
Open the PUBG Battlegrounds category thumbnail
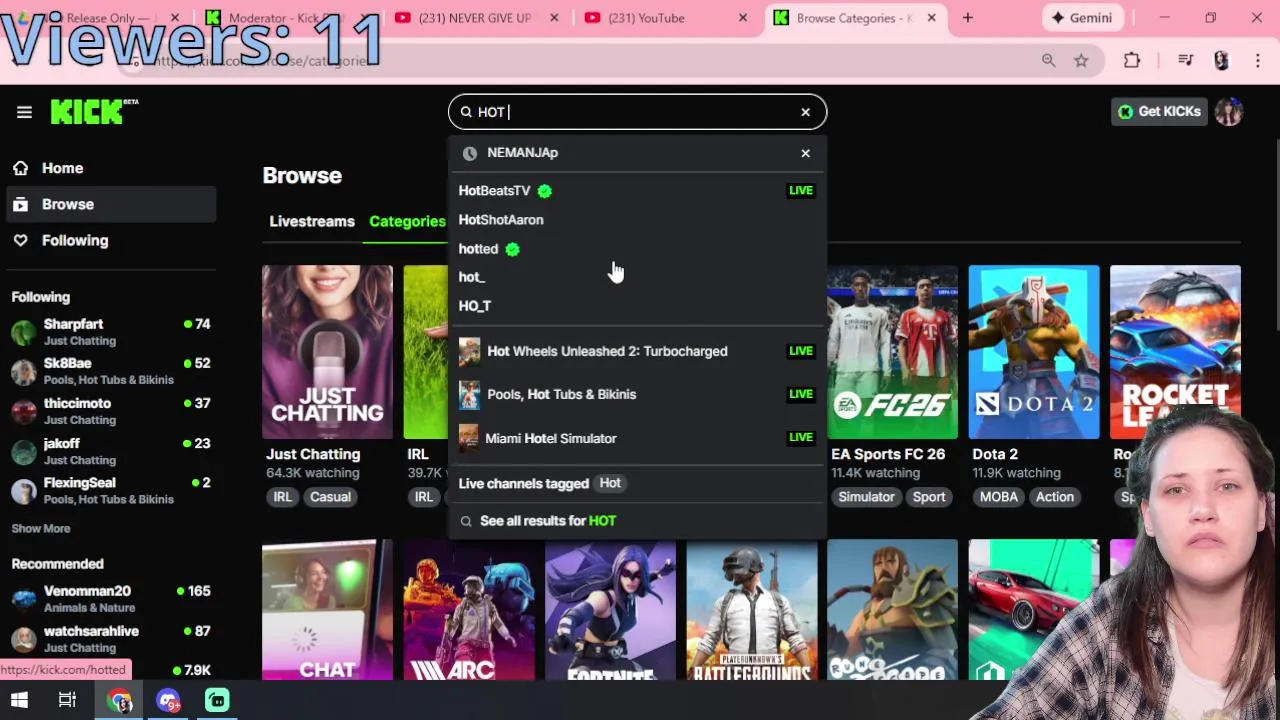pos(751,610)
